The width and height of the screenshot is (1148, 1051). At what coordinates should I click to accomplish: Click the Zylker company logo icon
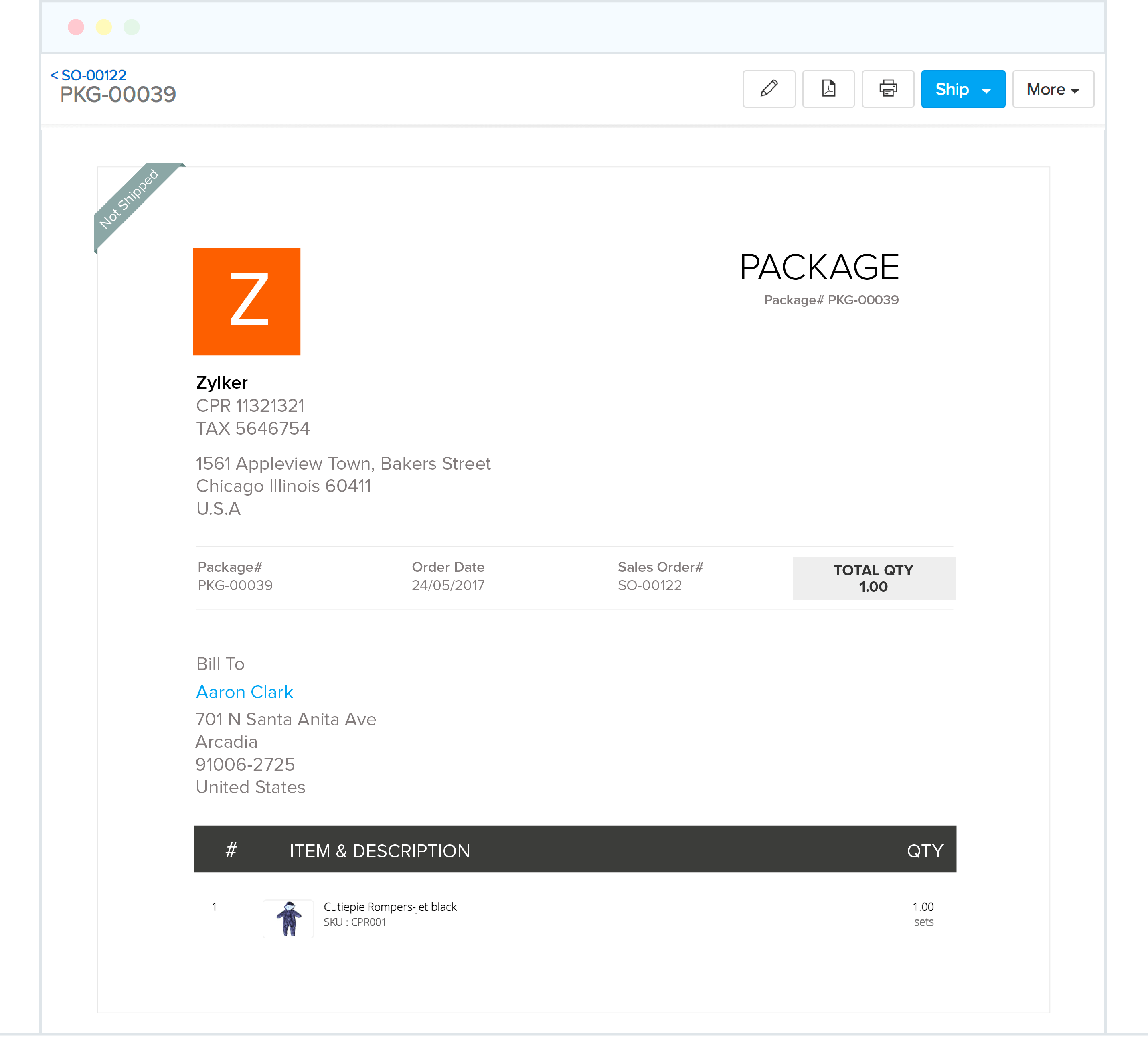(x=247, y=302)
